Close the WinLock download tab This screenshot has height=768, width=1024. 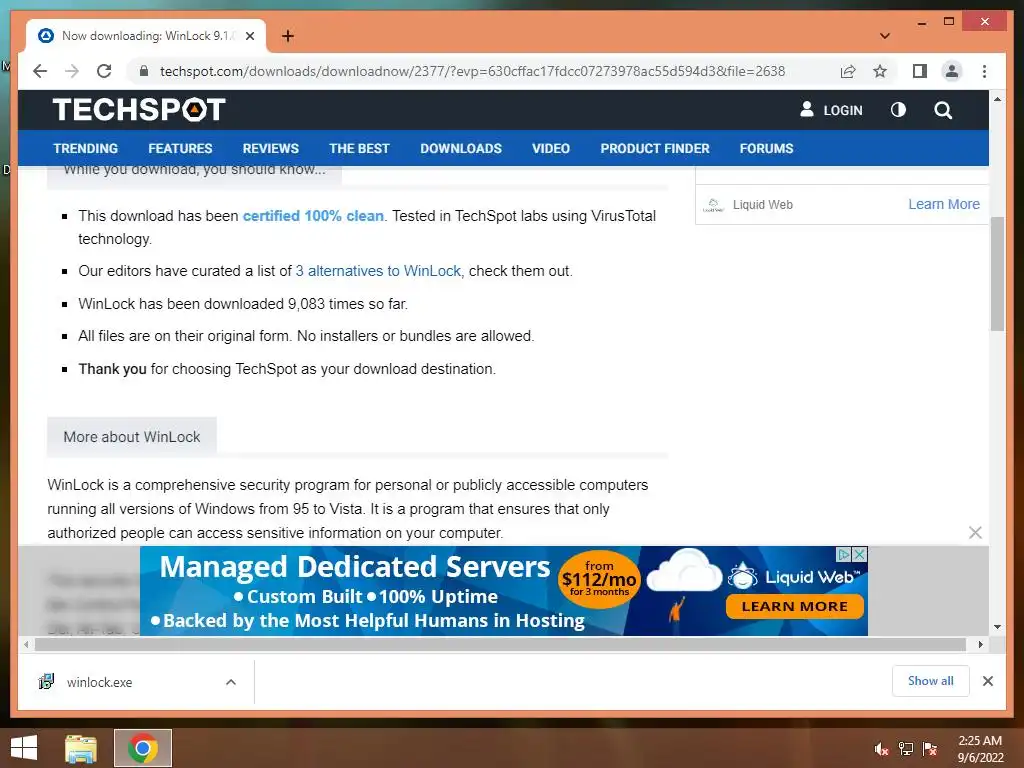point(250,36)
